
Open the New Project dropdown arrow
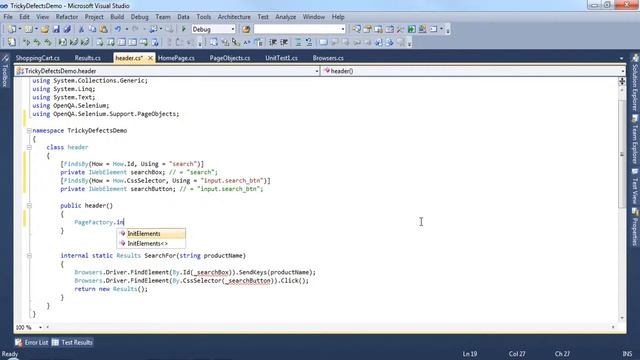pyautogui.click(x=20, y=29)
